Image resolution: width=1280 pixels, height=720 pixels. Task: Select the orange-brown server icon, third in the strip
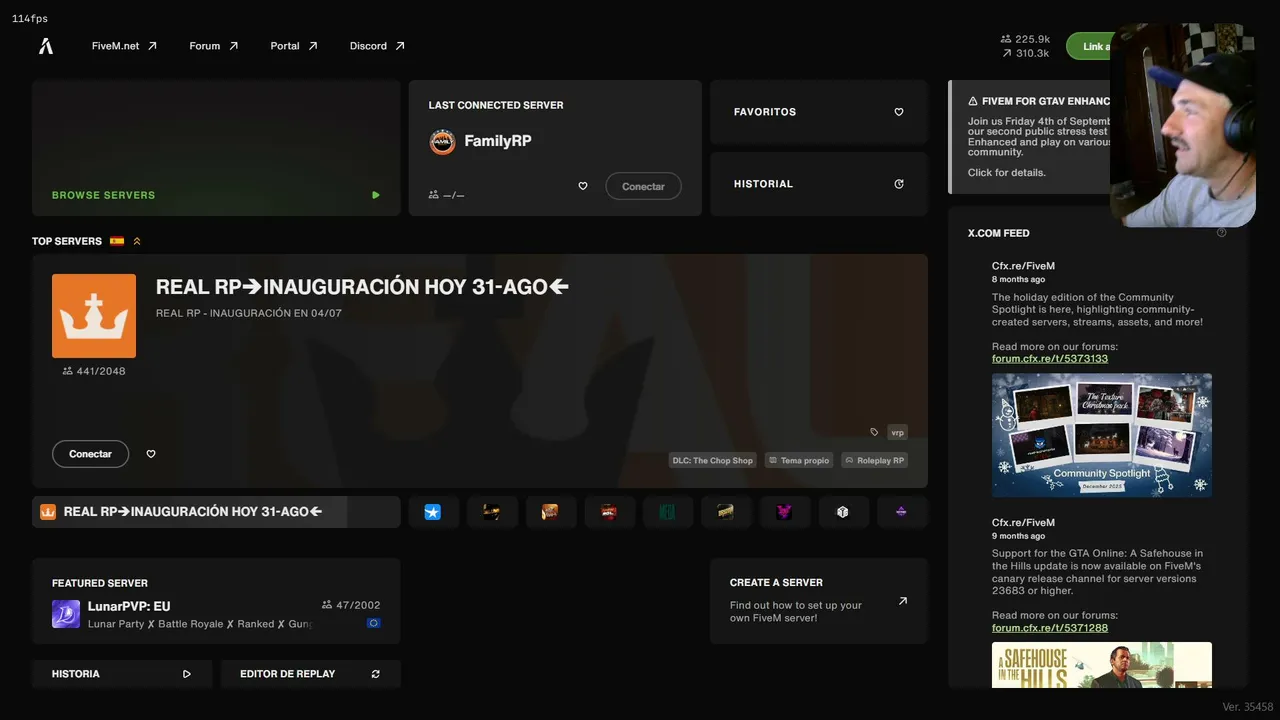pyautogui.click(x=550, y=512)
